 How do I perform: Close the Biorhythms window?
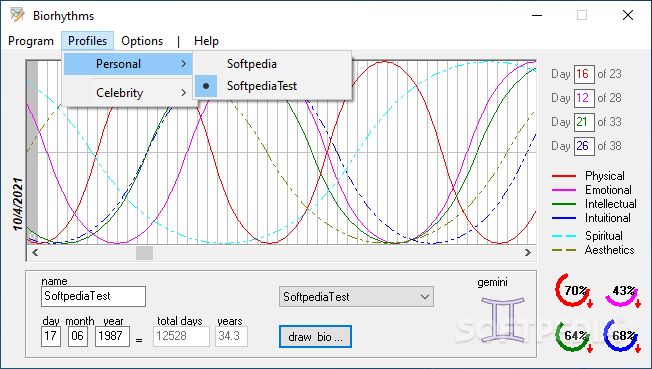627,15
